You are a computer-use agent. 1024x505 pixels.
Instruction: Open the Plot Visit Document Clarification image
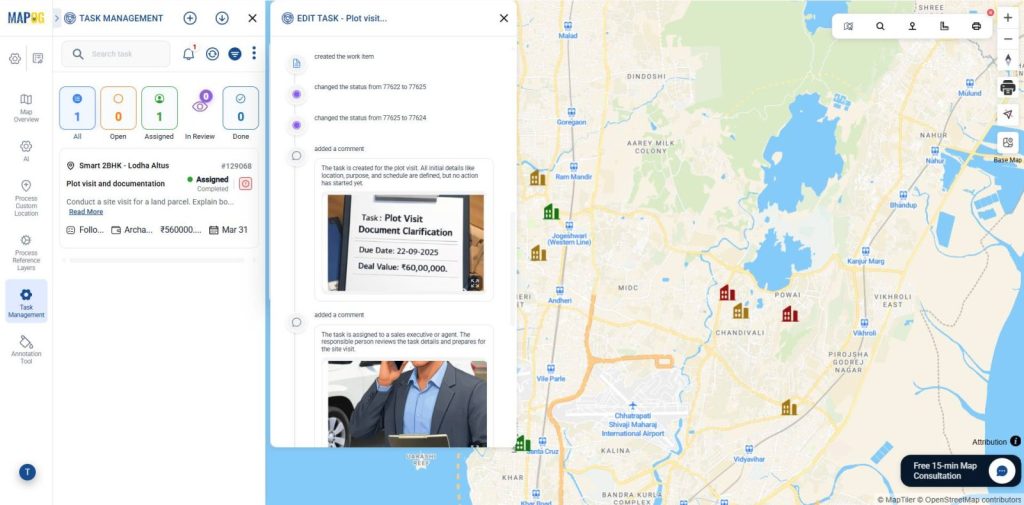tap(406, 242)
